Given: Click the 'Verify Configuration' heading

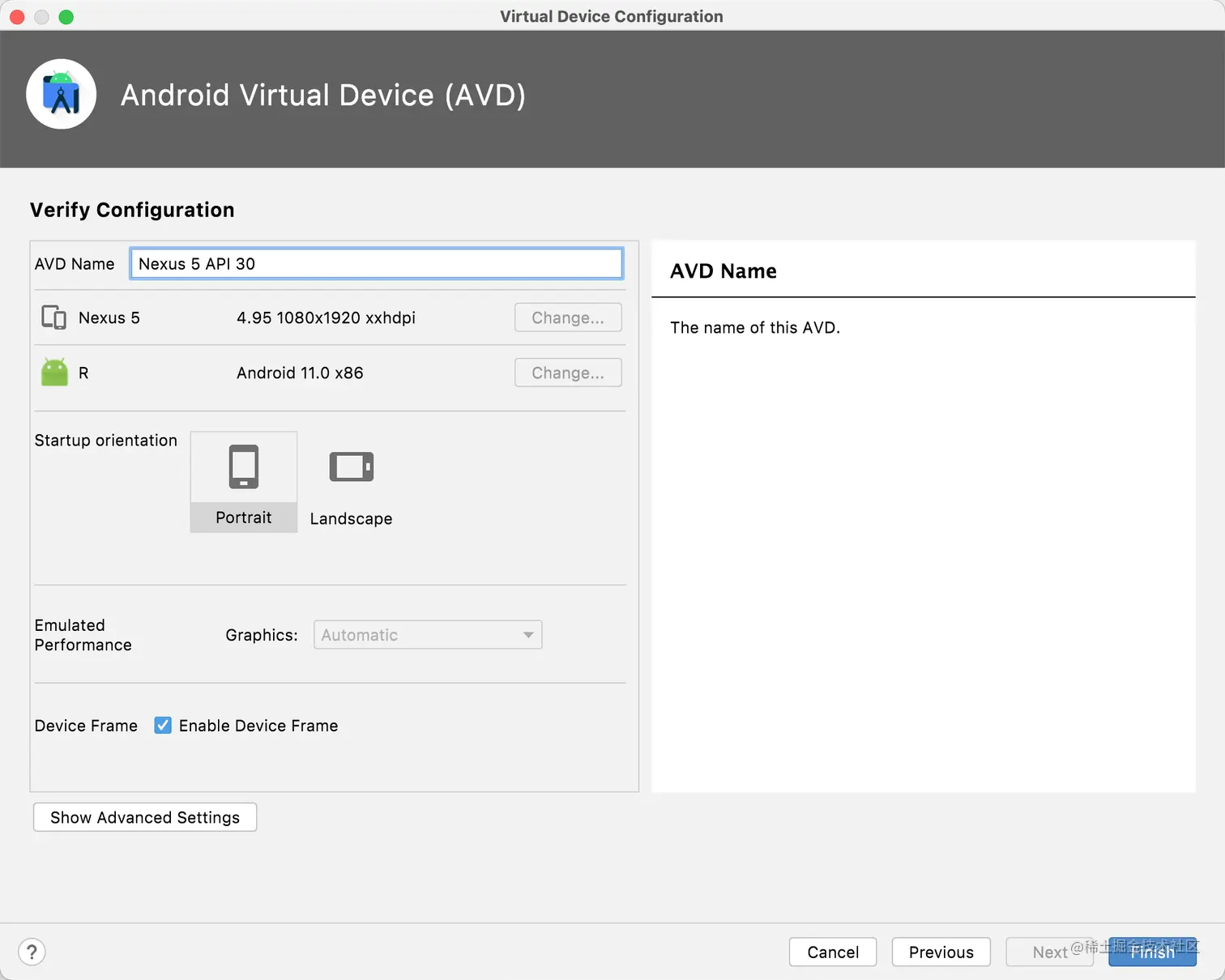Looking at the screenshot, I should click(x=132, y=210).
